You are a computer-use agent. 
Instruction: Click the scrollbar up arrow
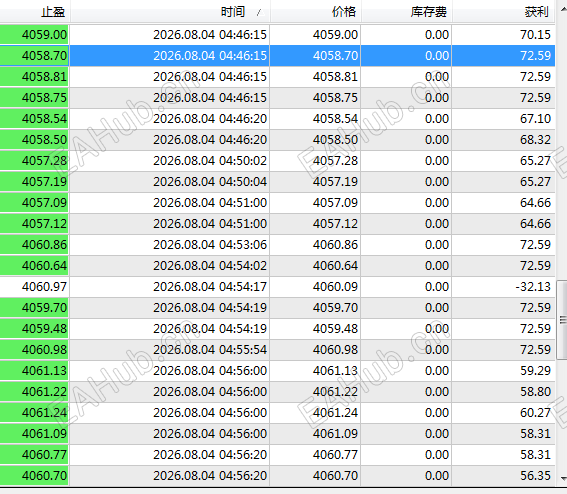[563, 8]
